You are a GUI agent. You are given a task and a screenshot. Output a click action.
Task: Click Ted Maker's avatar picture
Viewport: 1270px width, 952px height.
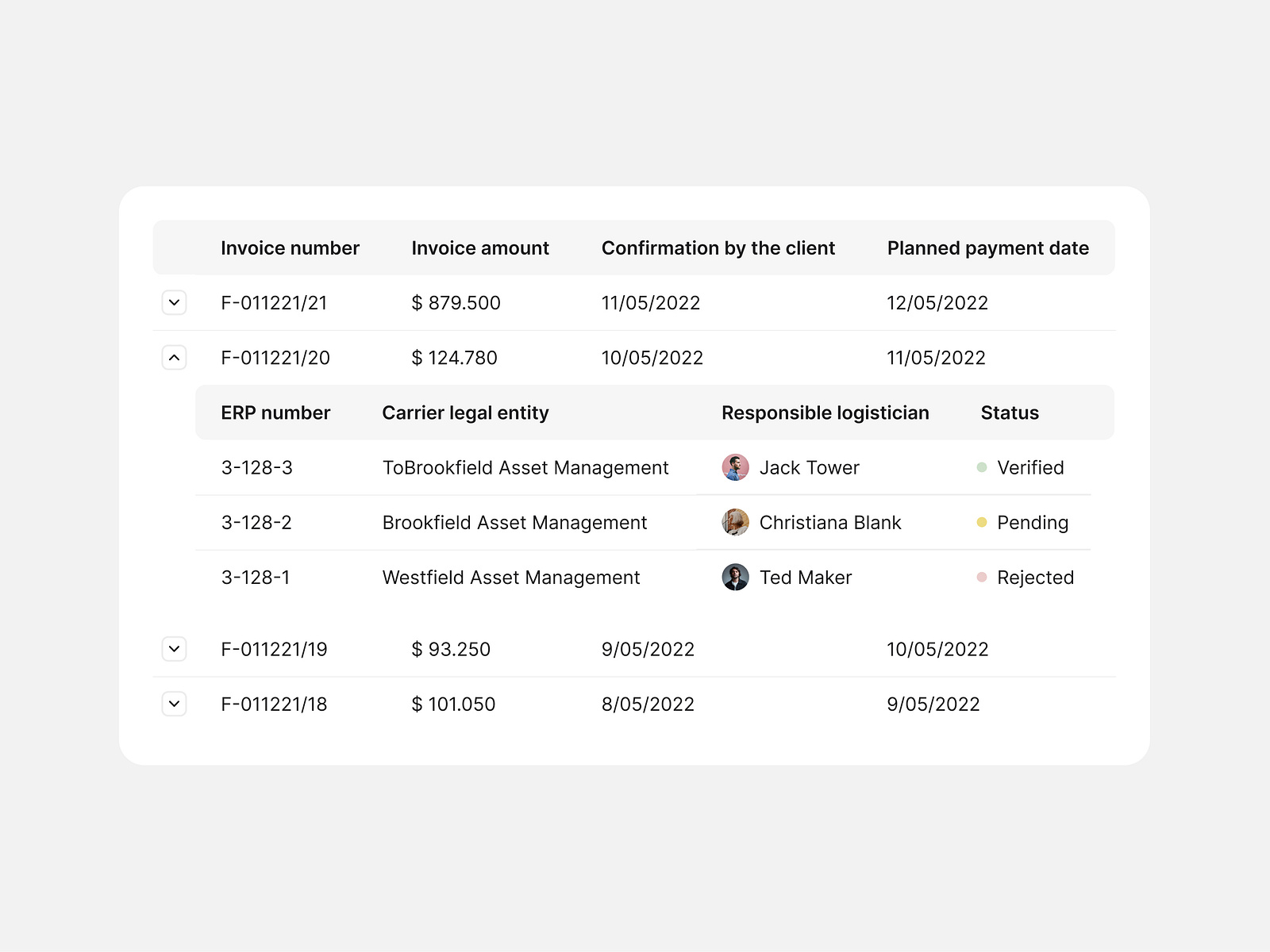(x=736, y=578)
